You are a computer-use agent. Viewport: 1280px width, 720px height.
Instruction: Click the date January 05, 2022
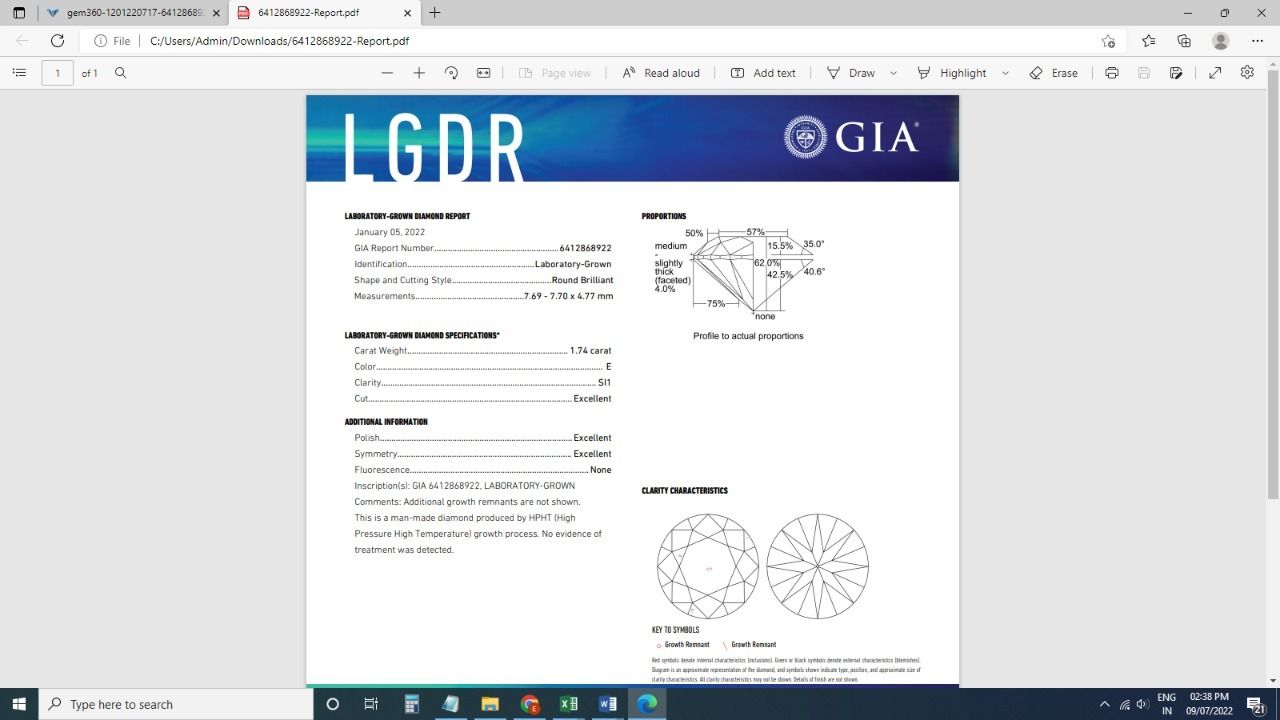point(390,232)
